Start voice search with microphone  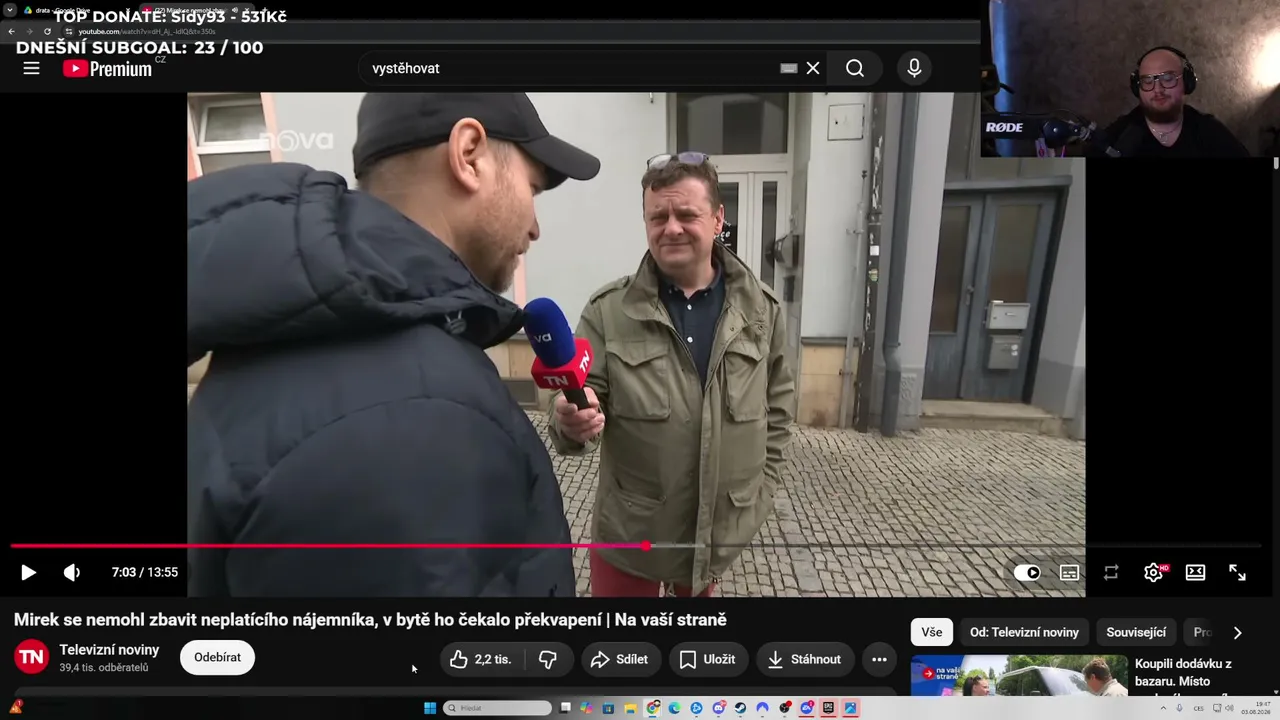(914, 68)
